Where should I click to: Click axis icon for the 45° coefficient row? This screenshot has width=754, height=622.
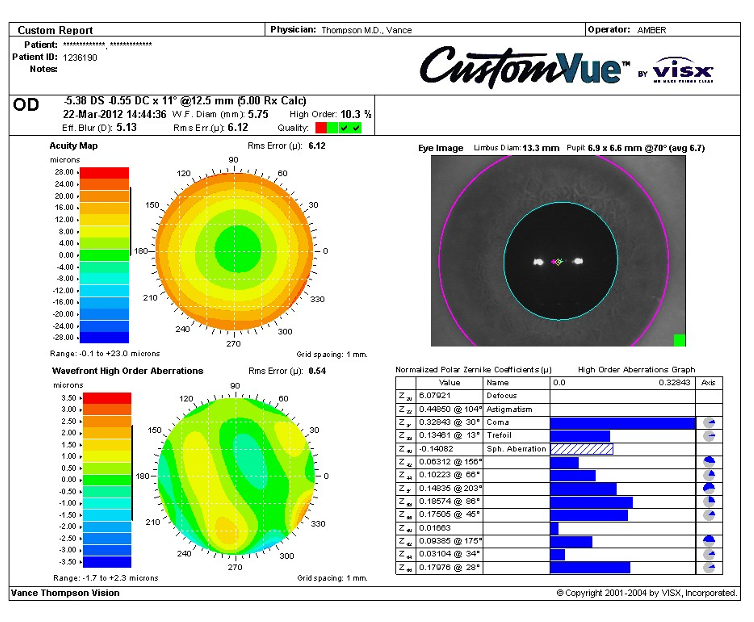(x=709, y=515)
